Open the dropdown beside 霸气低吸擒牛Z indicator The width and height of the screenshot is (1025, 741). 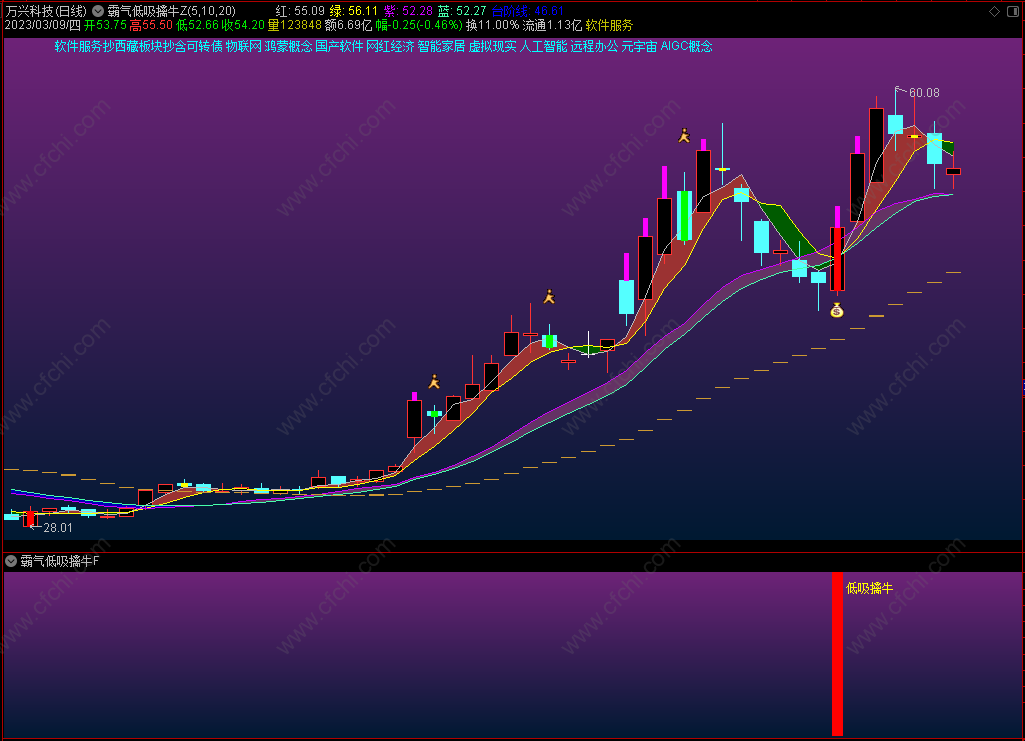click(x=98, y=11)
